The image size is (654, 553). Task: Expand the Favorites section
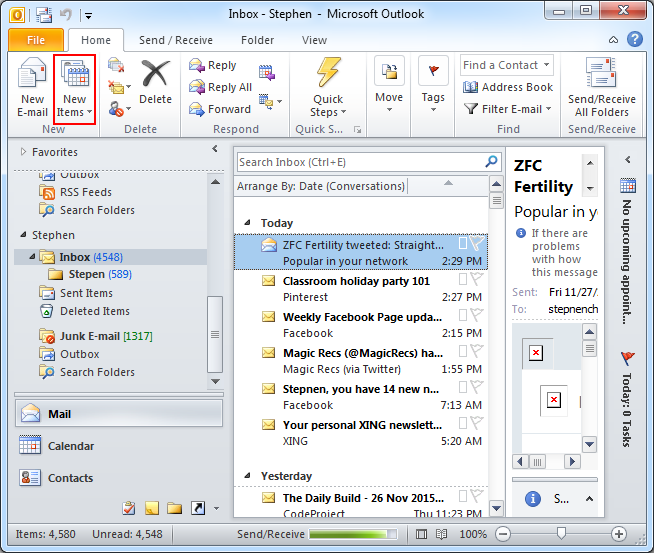tap(23, 152)
